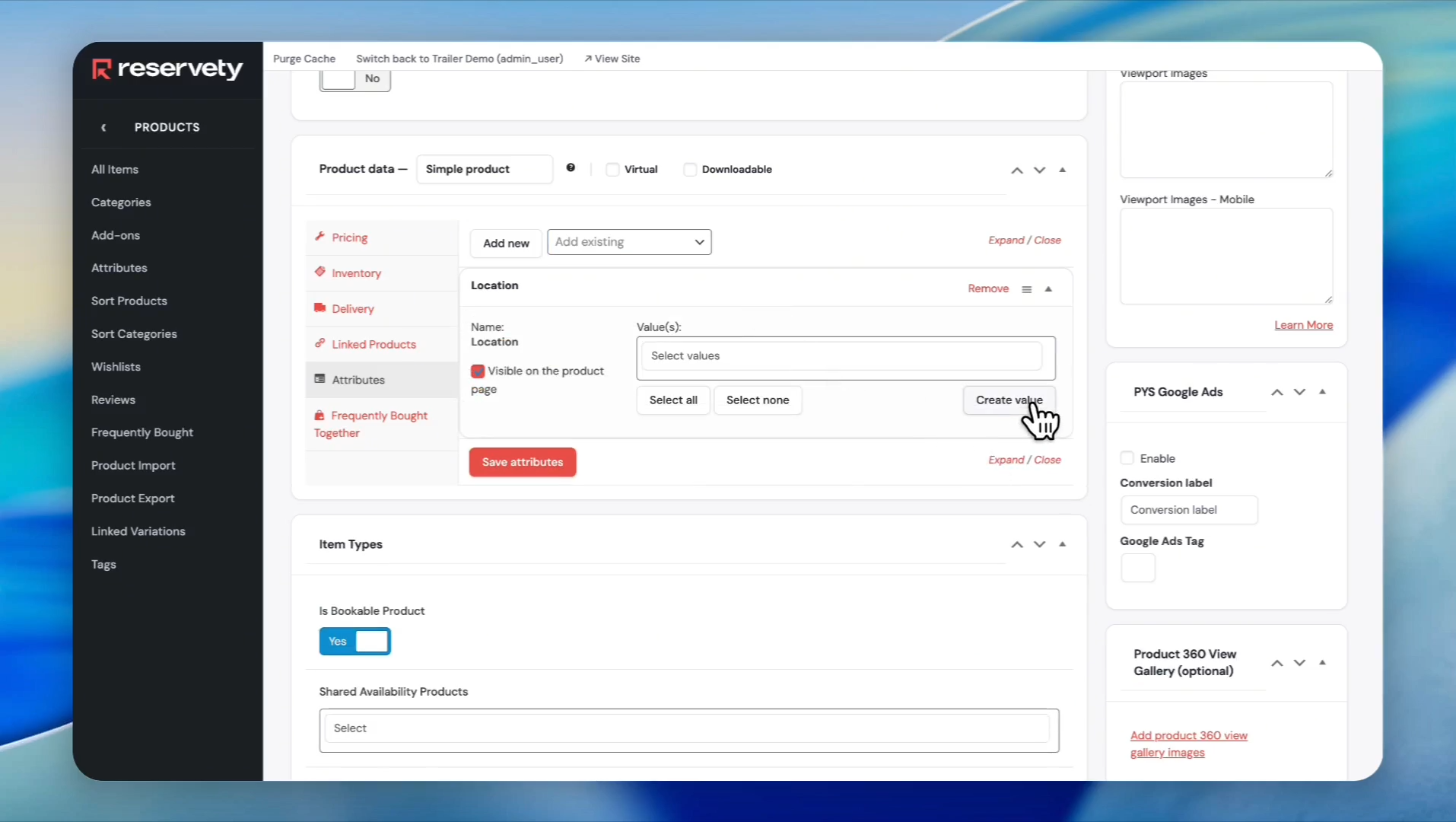This screenshot has height=822, width=1456.
Task: Open the product type help question icon
Action: 571,168
